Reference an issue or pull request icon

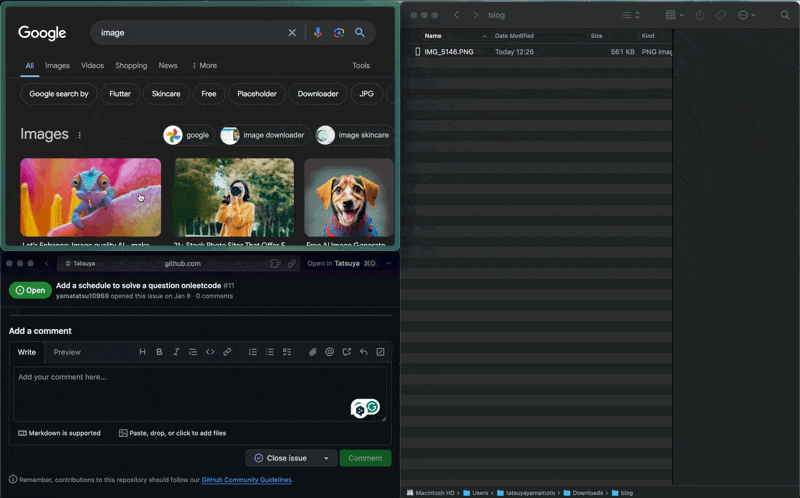346,352
